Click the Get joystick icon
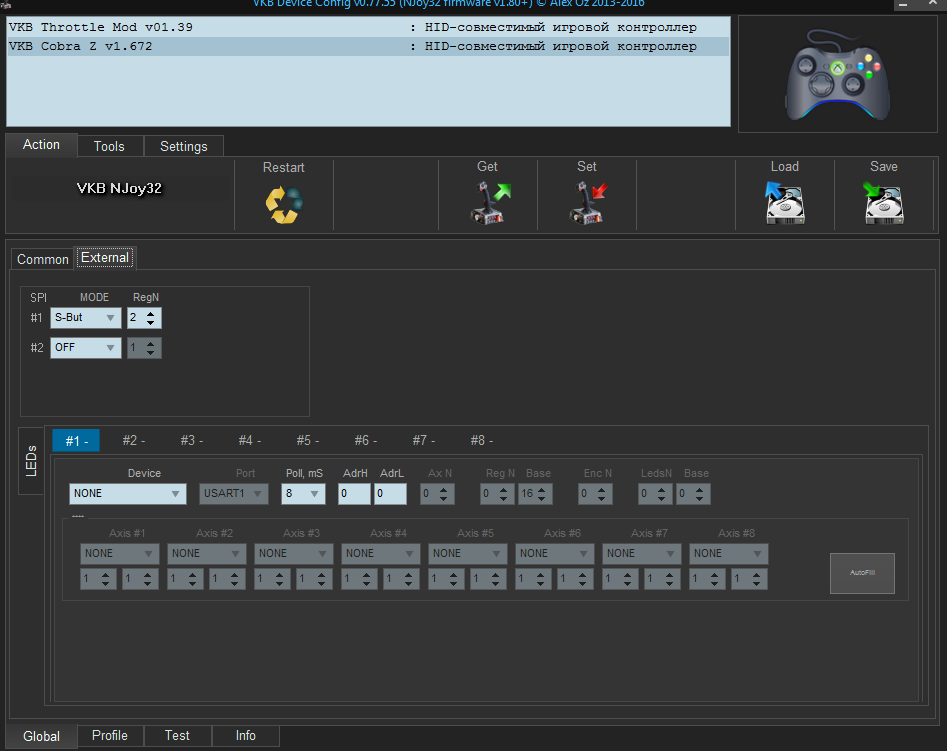 tap(490, 204)
